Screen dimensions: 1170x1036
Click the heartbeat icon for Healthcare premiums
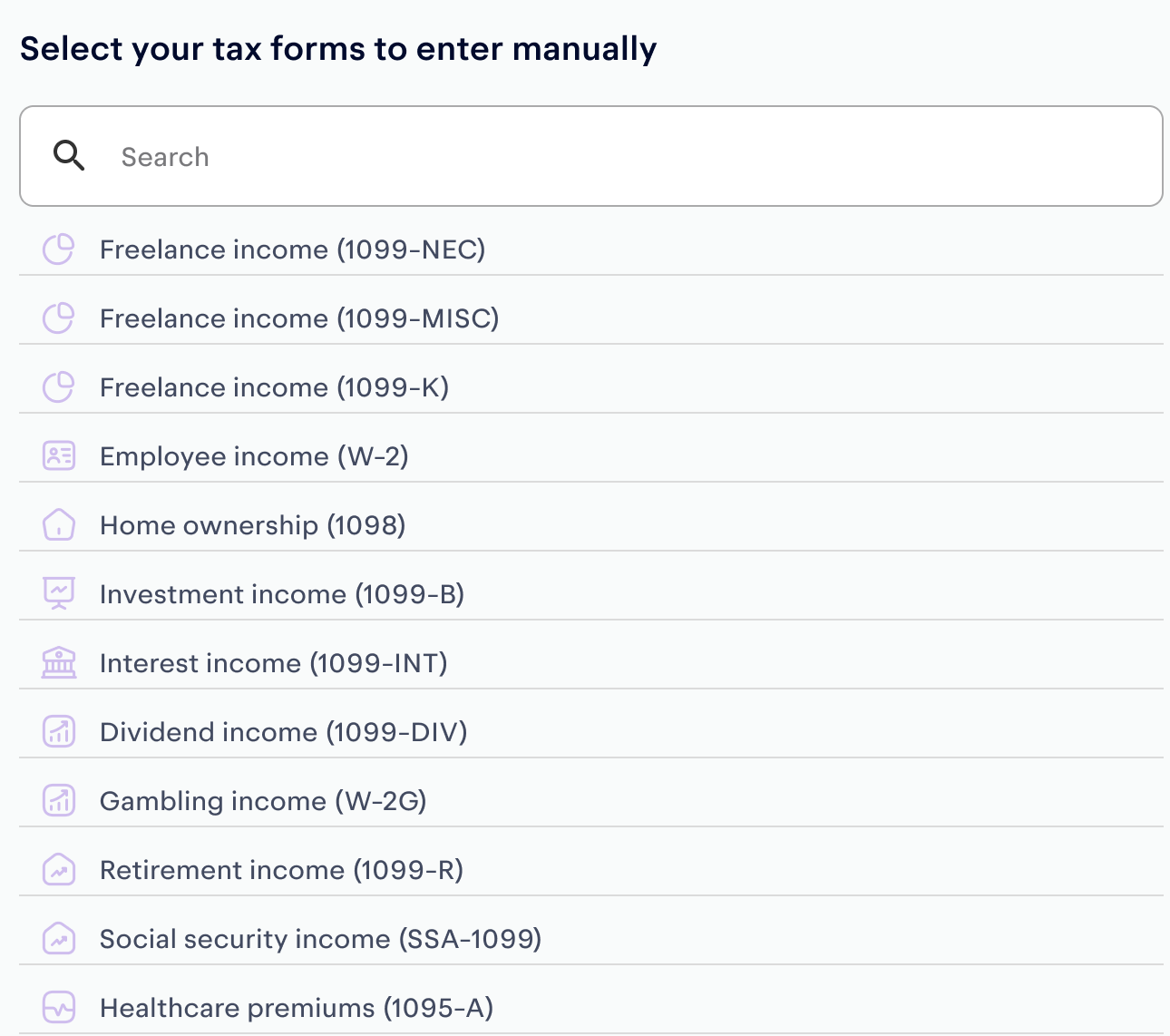[x=59, y=1007]
